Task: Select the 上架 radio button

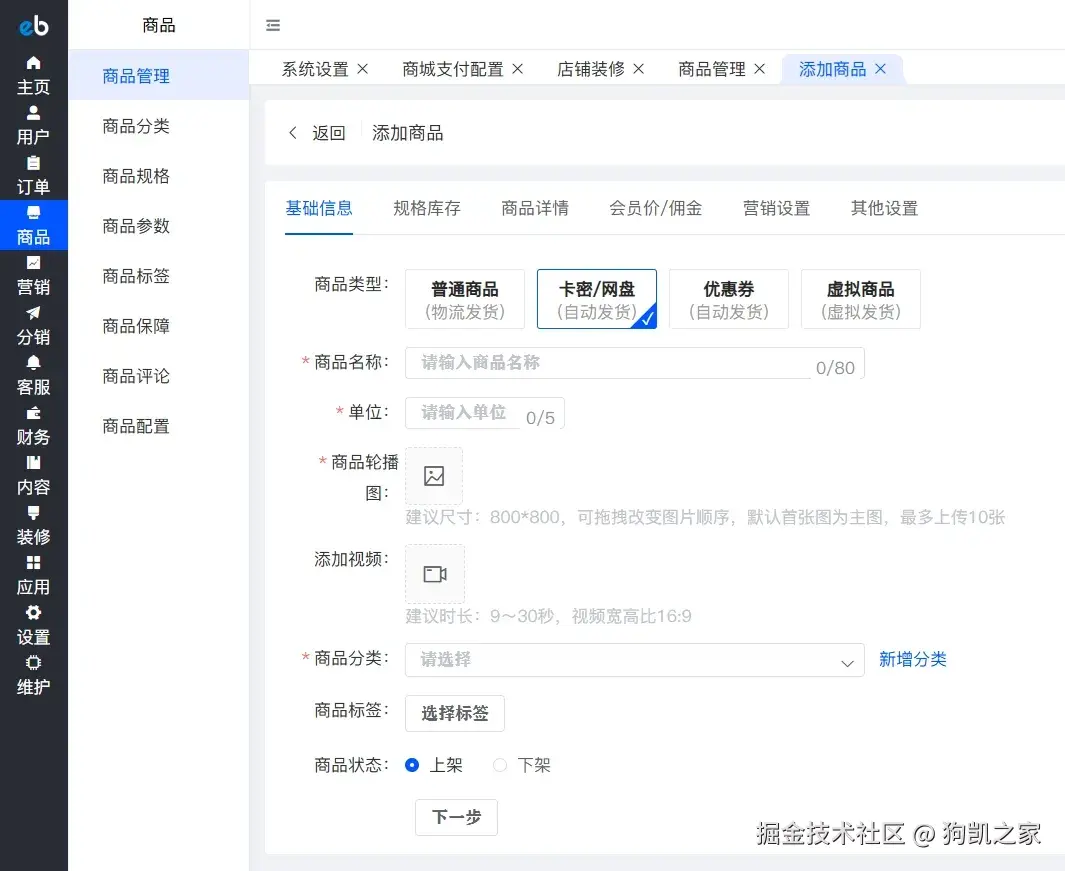Action: tap(411, 764)
